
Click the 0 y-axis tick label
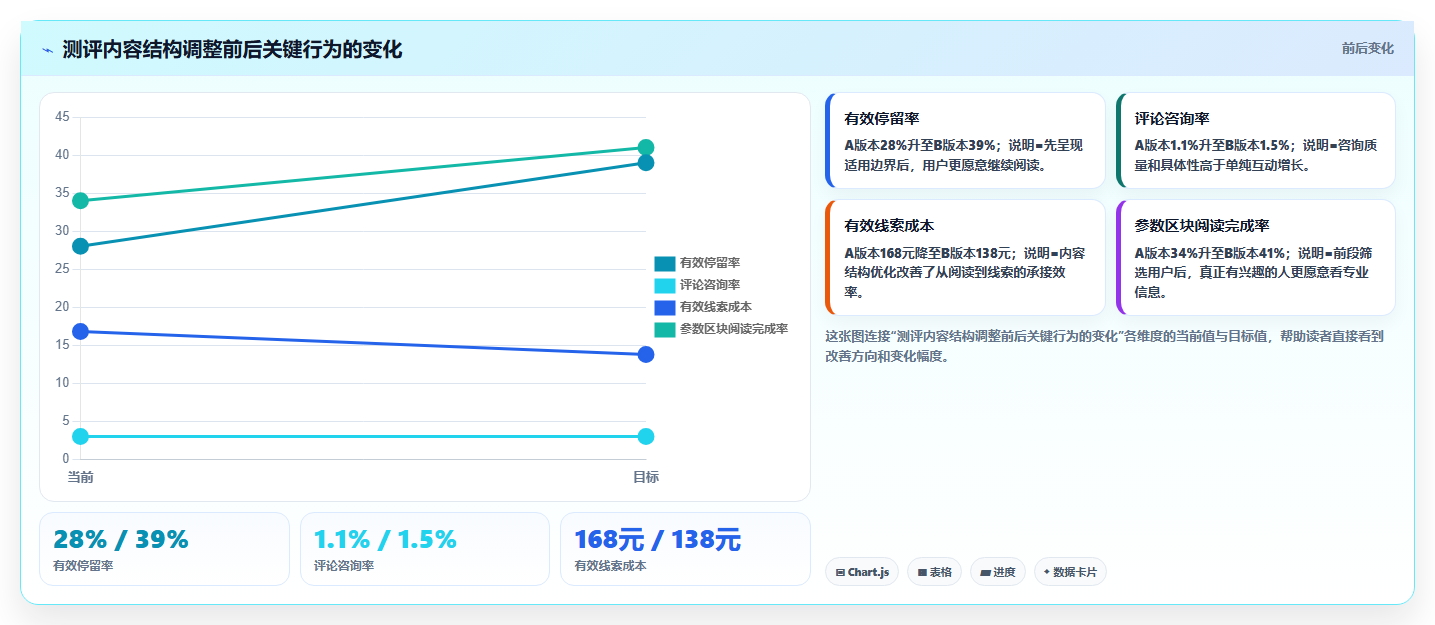pyautogui.click(x=66, y=459)
